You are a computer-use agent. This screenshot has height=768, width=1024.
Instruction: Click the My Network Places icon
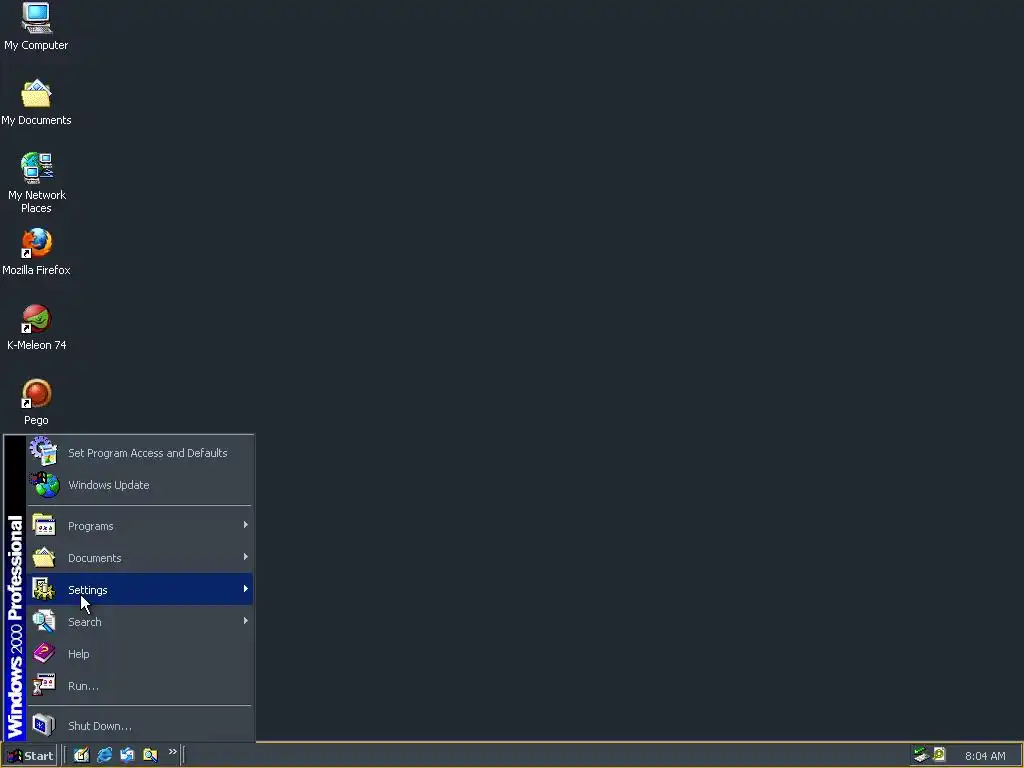point(36,183)
